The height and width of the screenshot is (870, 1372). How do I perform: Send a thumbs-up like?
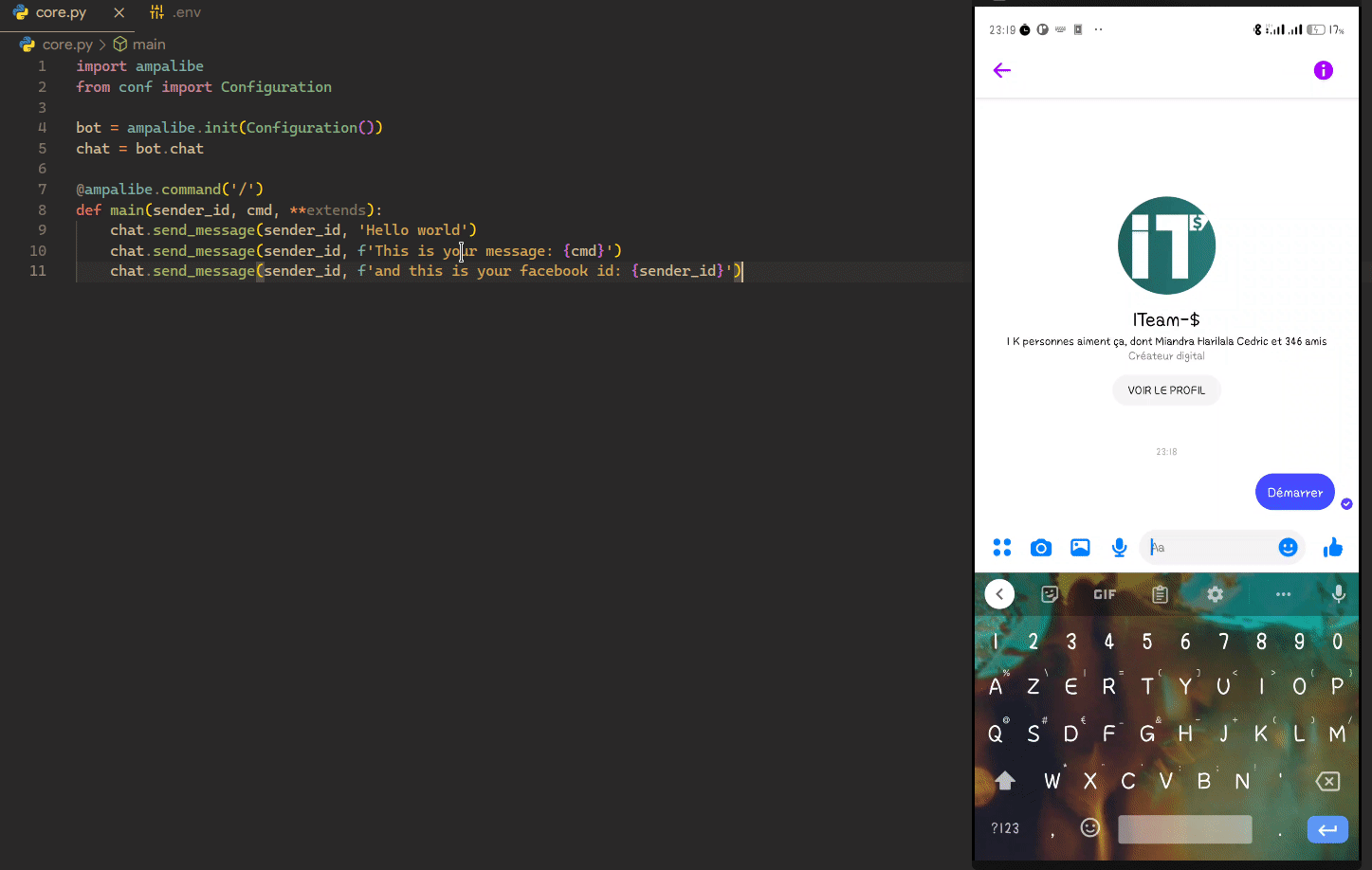pyautogui.click(x=1333, y=548)
